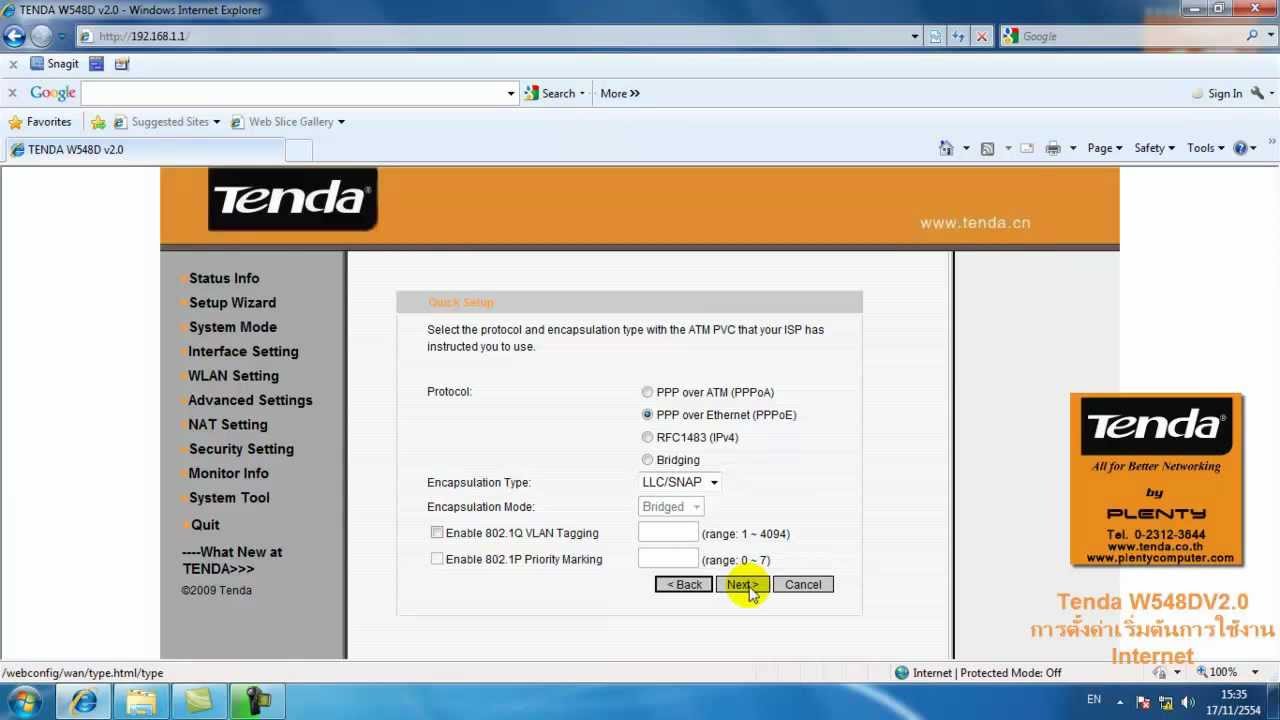
Task: Open the print options dropdown arrow
Action: tap(1073, 148)
